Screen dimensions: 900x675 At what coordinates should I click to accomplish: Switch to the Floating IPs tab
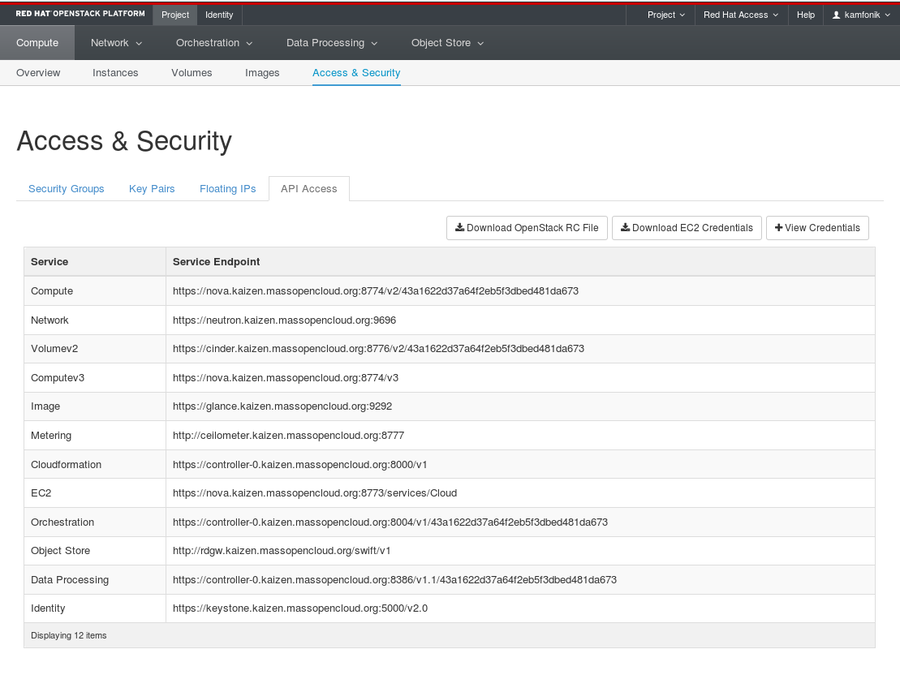point(228,189)
